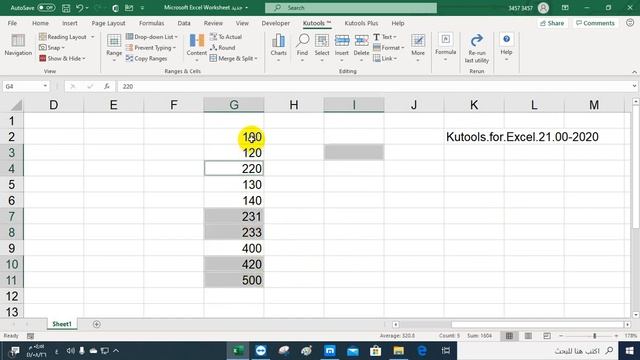Screen dimensions: 640x360
Task: Open Microsoft Edge from taskbar
Action: pos(422,351)
